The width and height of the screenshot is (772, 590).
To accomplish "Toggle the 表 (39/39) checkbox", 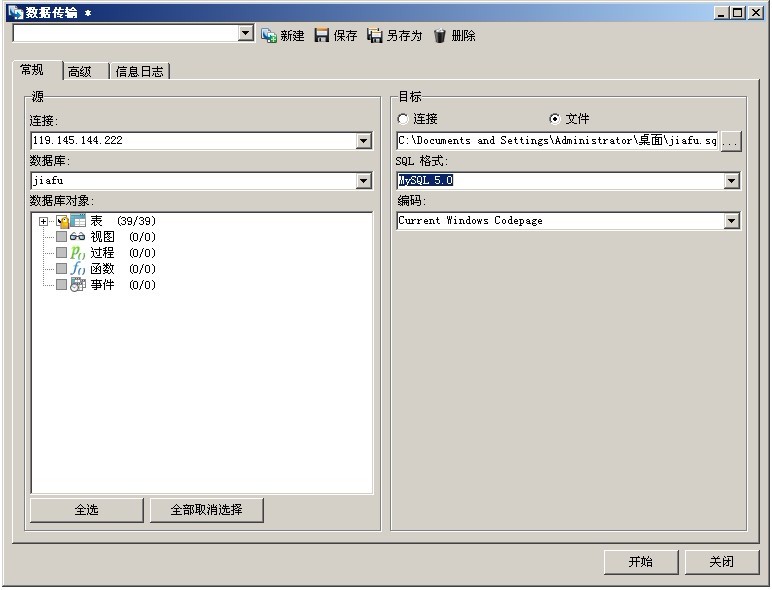I will click(x=62, y=221).
